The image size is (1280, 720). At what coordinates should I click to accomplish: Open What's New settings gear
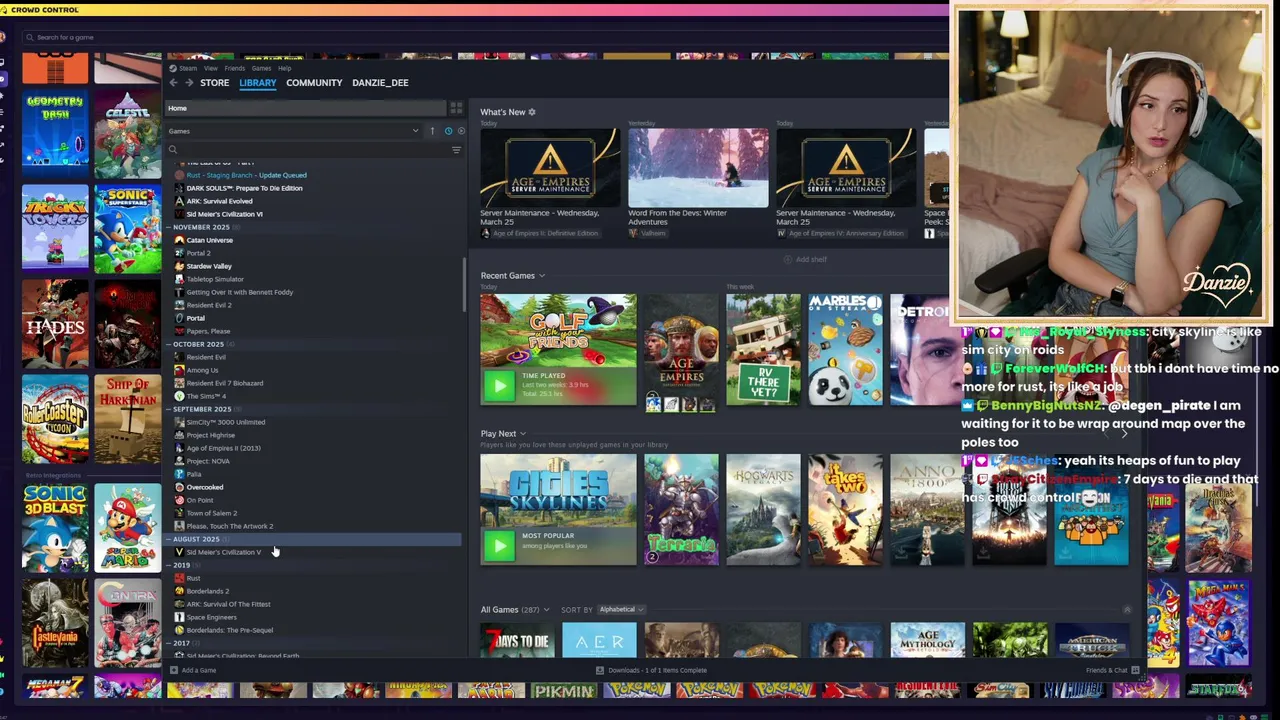[532, 112]
